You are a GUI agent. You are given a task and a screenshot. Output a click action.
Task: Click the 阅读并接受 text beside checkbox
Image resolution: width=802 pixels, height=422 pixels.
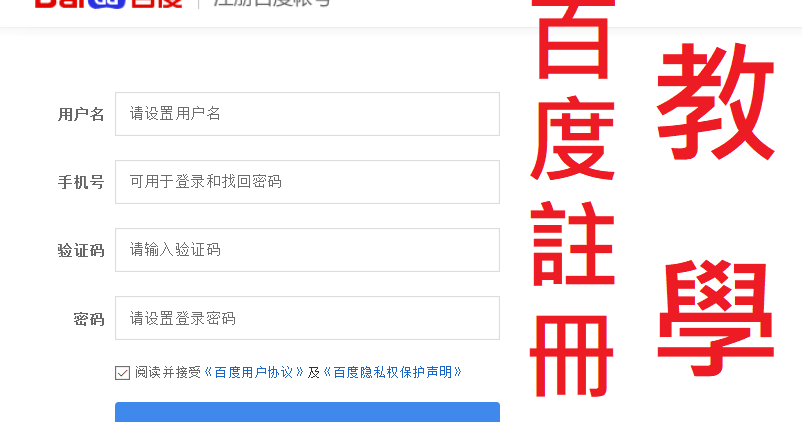(168, 372)
